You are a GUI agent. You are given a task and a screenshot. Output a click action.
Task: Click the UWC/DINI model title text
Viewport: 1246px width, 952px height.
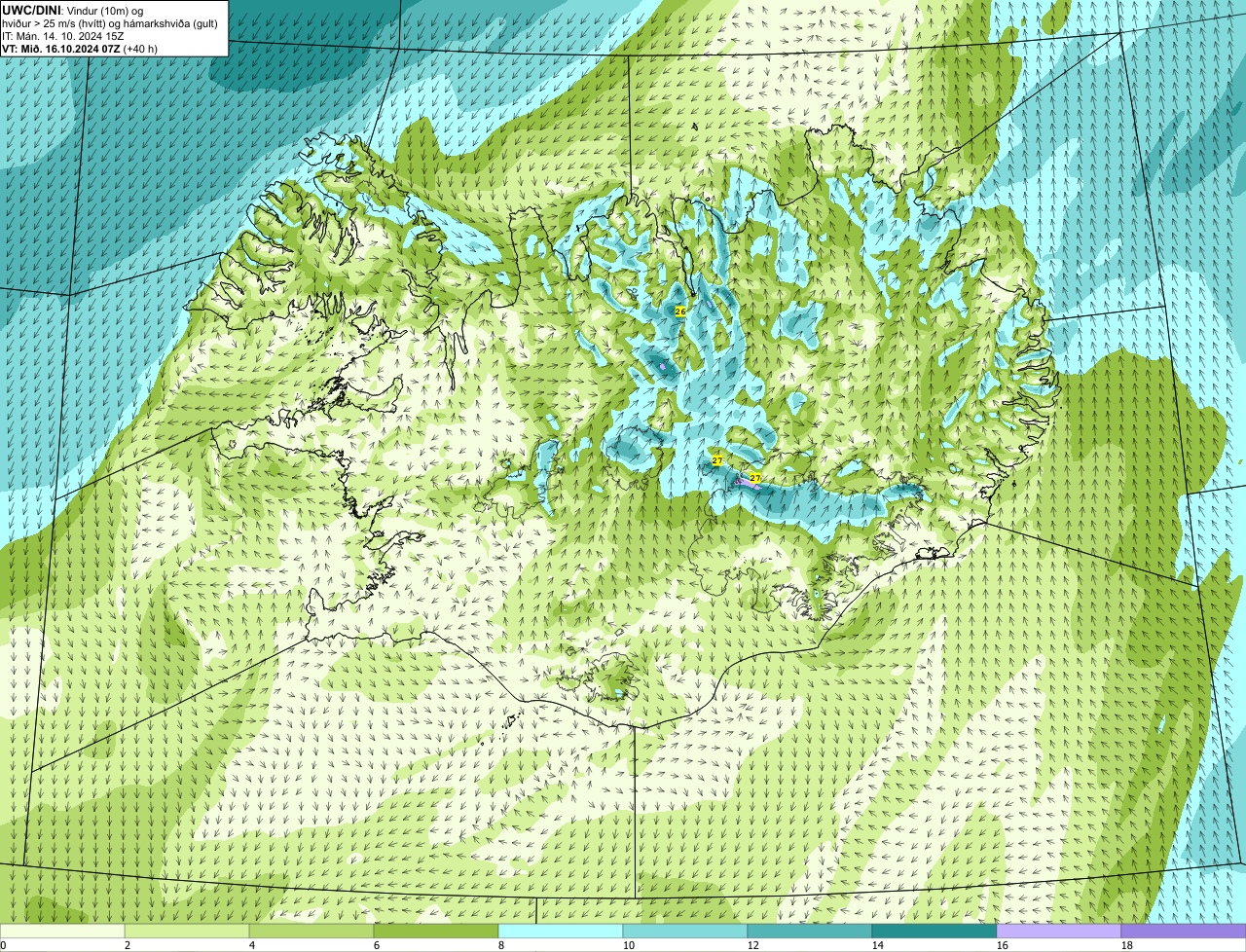[31, 10]
